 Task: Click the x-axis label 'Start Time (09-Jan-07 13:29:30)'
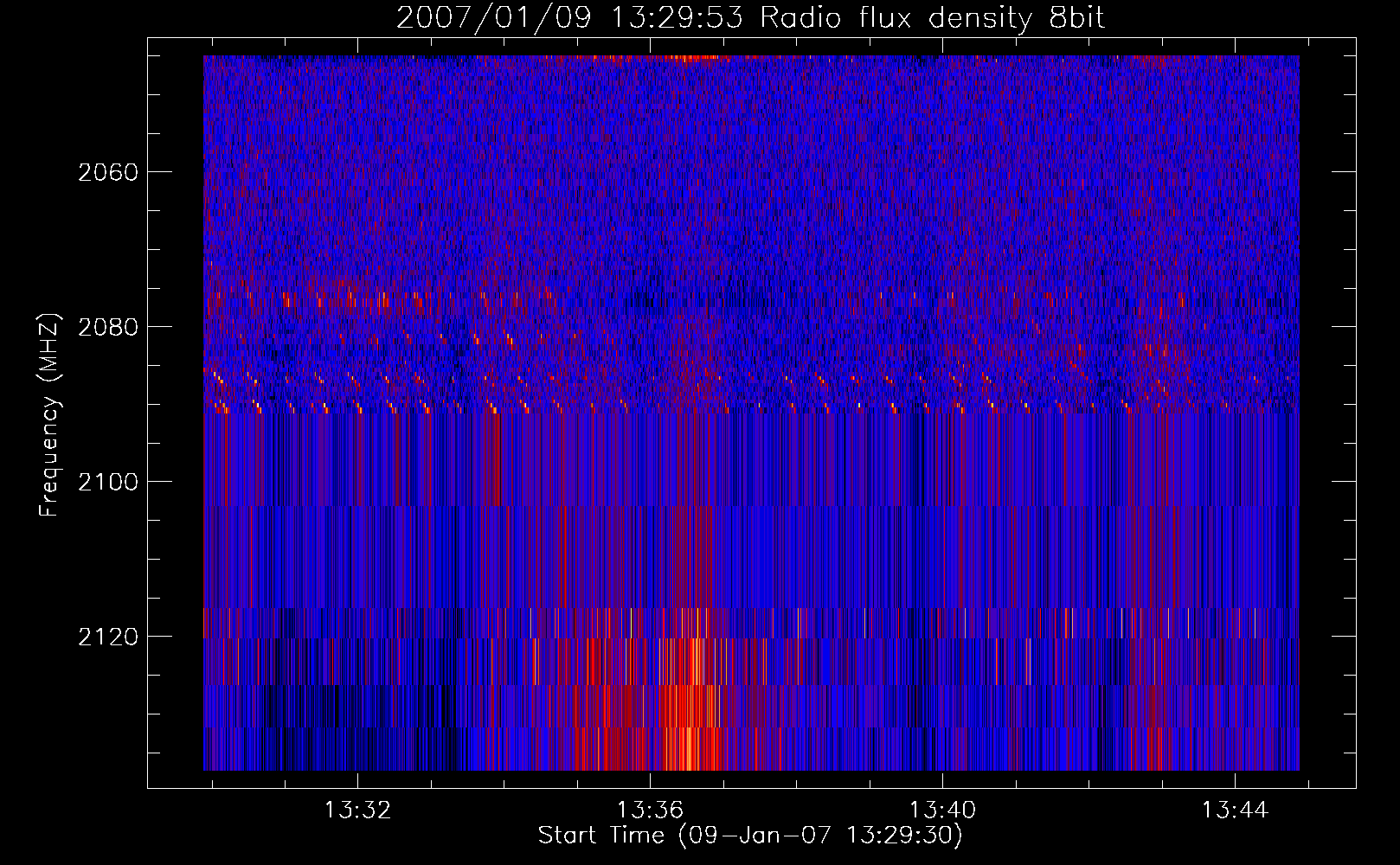click(x=750, y=836)
